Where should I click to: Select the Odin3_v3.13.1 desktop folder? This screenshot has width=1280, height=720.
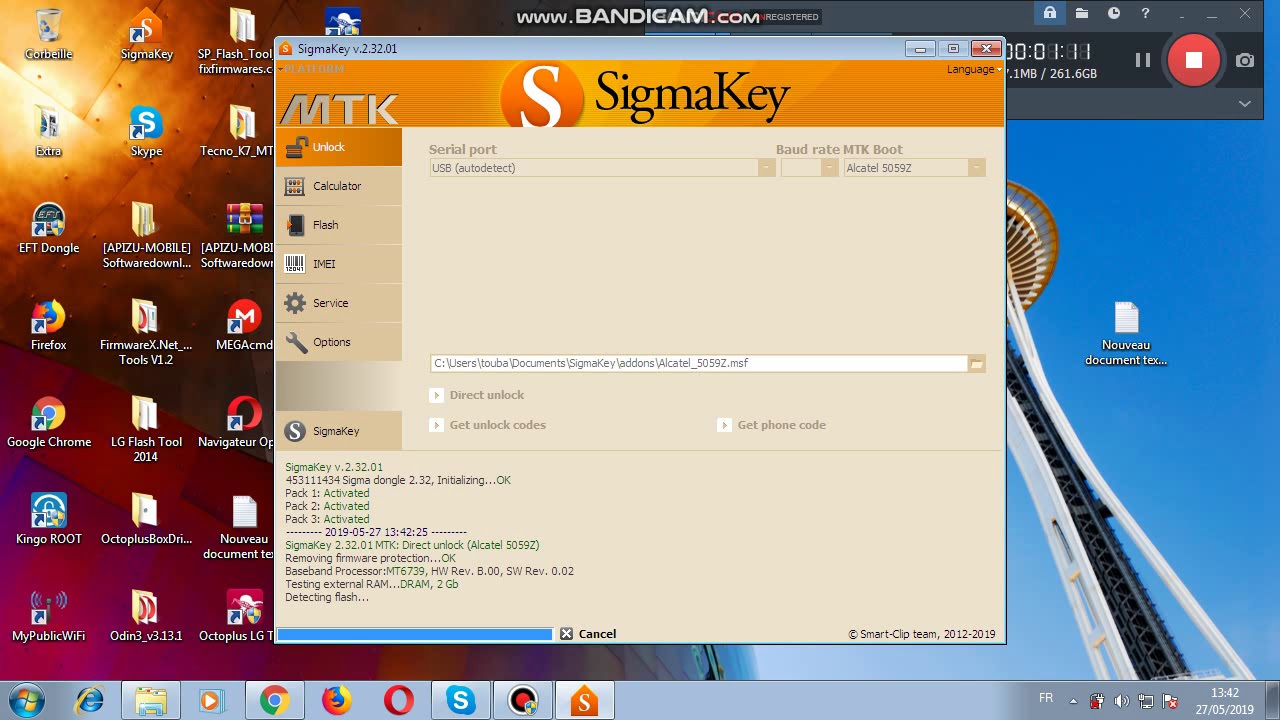[x=146, y=617]
